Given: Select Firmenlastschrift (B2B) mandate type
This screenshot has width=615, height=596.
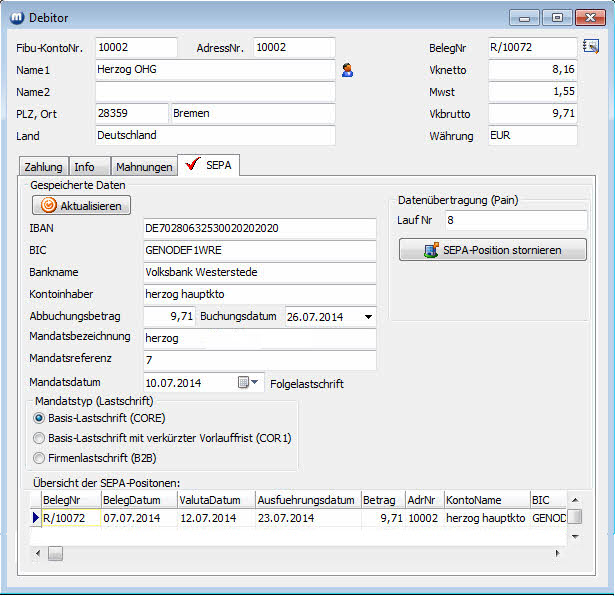Looking at the screenshot, I should coord(39,458).
